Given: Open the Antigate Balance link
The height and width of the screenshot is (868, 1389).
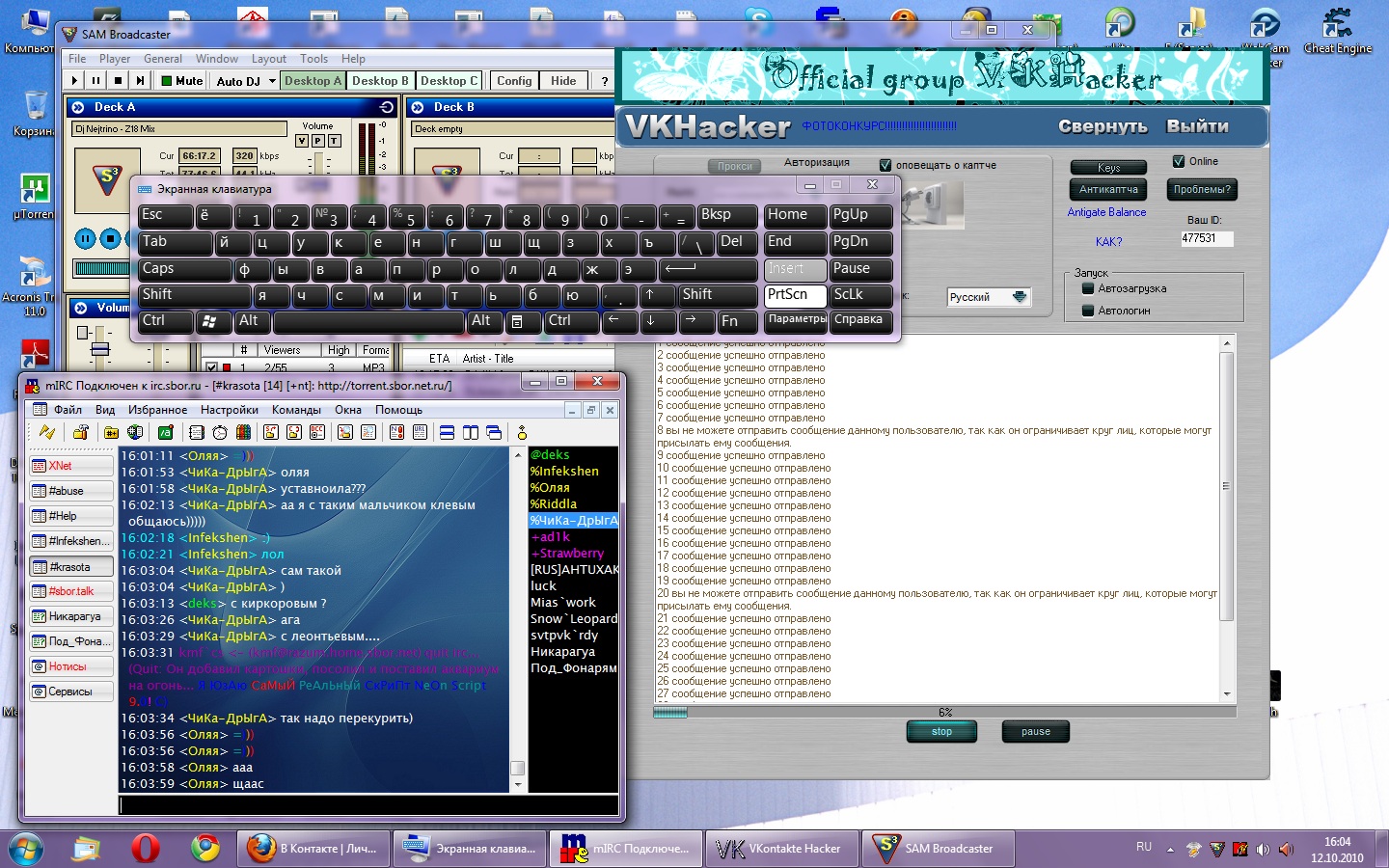Looking at the screenshot, I should click(x=1106, y=212).
